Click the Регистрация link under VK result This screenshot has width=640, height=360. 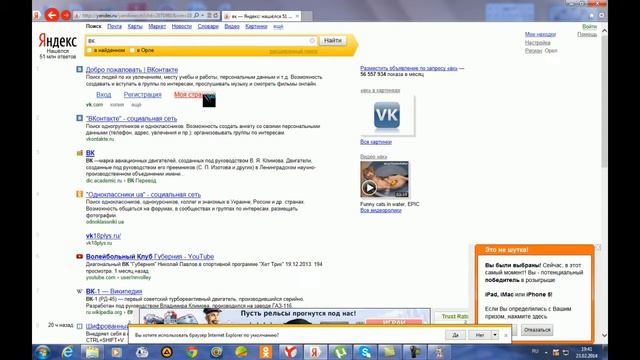coord(142,94)
